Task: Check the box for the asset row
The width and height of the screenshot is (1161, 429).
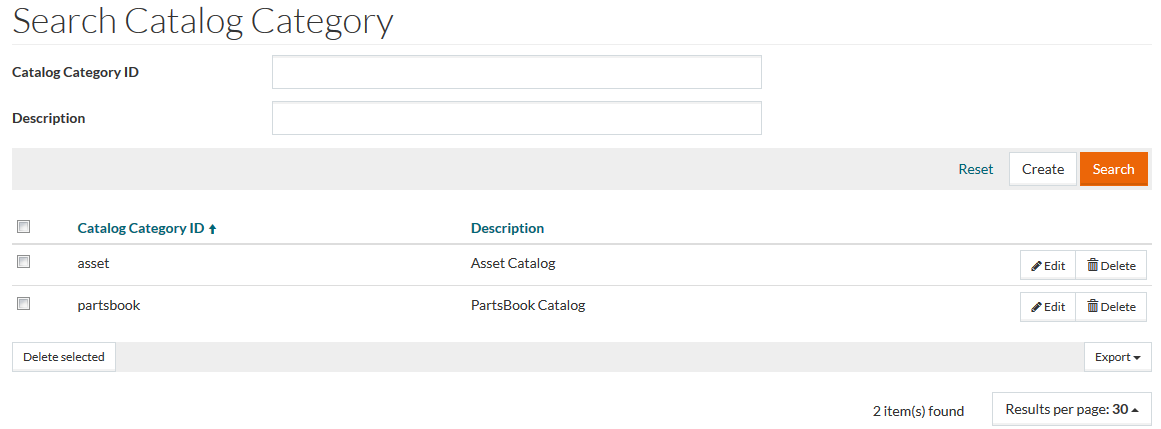Action: click(x=24, y=262)
